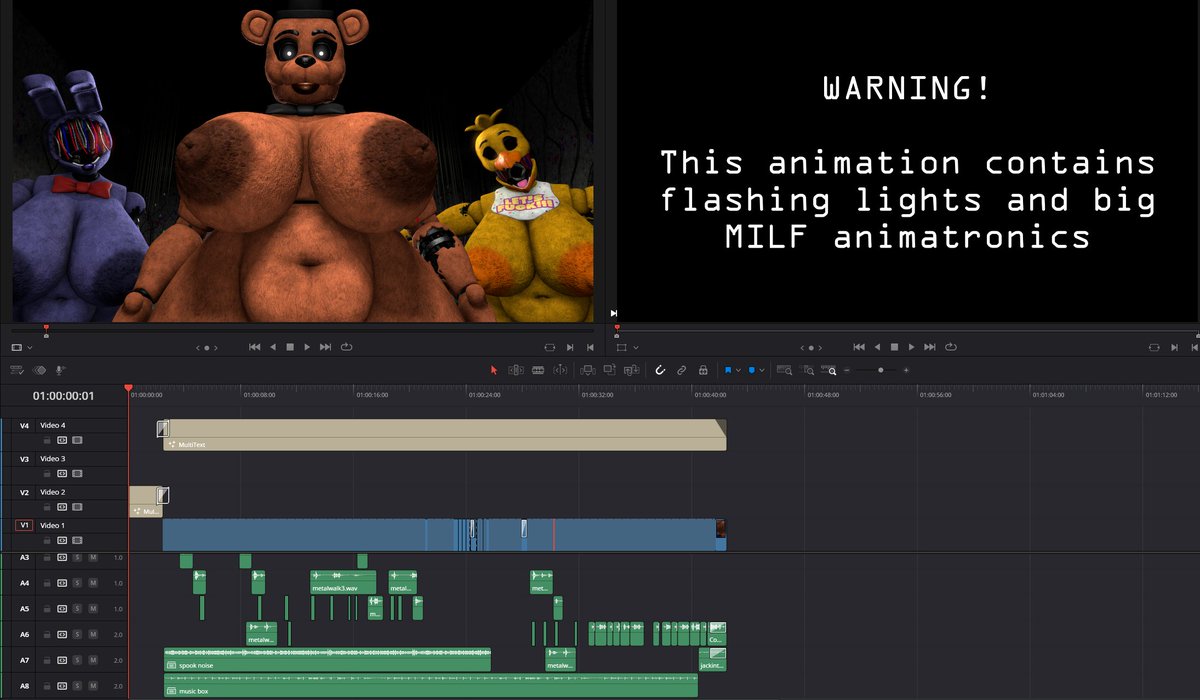Click the 01:00:00:01 timecode field
Image resolution: width=1200 pixels, height=700 pixels.
pyautogui.click(x=64, y=396)
